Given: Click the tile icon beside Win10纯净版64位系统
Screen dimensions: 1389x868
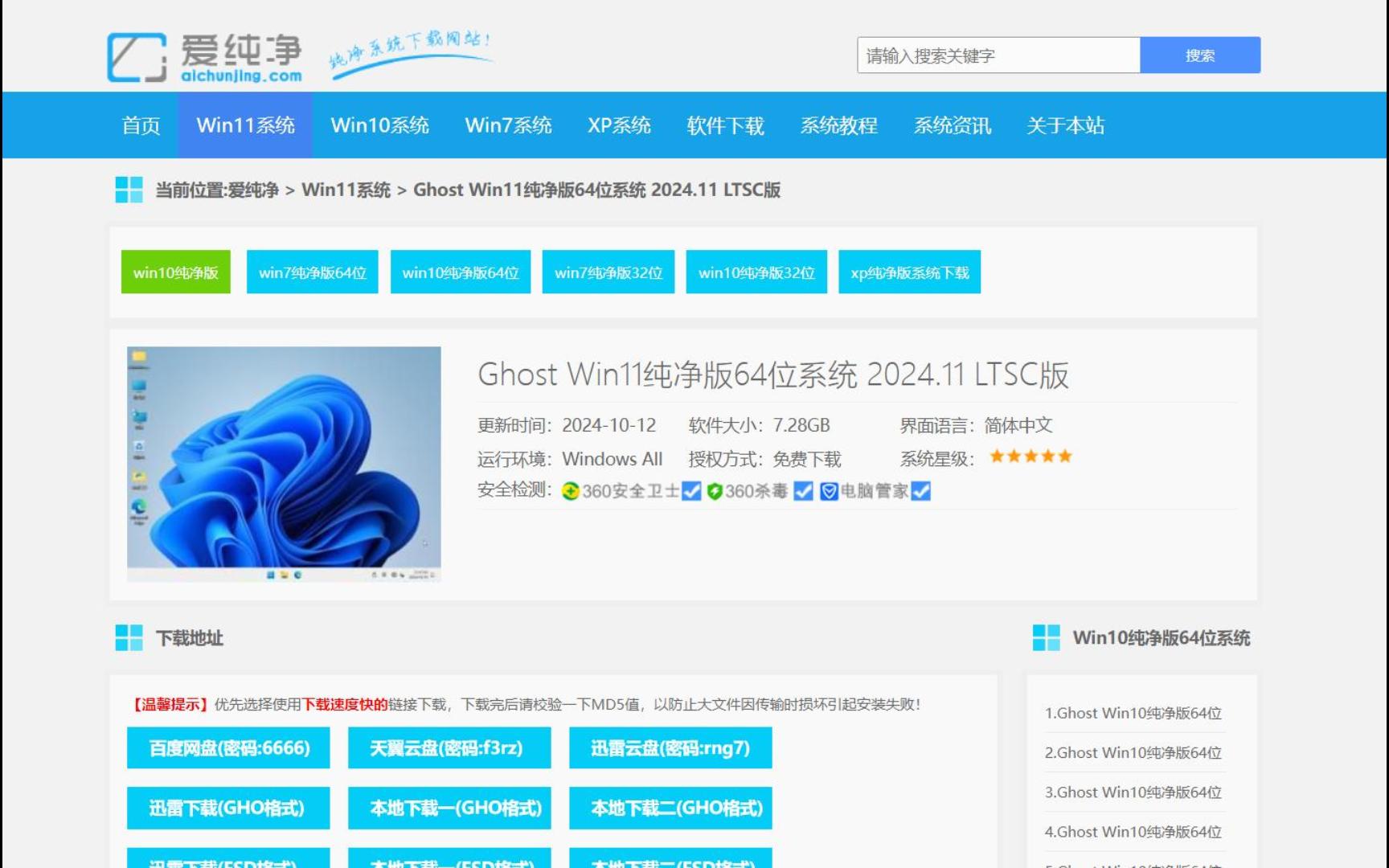Looking at the screenshot, I should pyautogui.click(x=1046, y=638).
